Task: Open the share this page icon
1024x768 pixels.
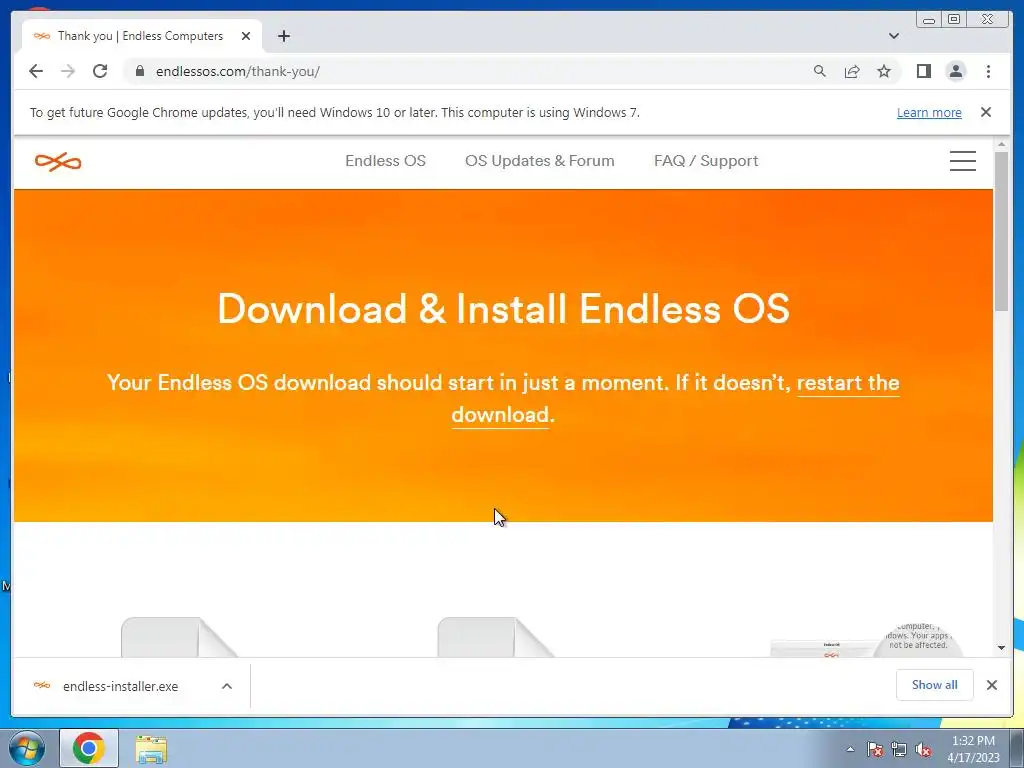Action: click(852, 71)
